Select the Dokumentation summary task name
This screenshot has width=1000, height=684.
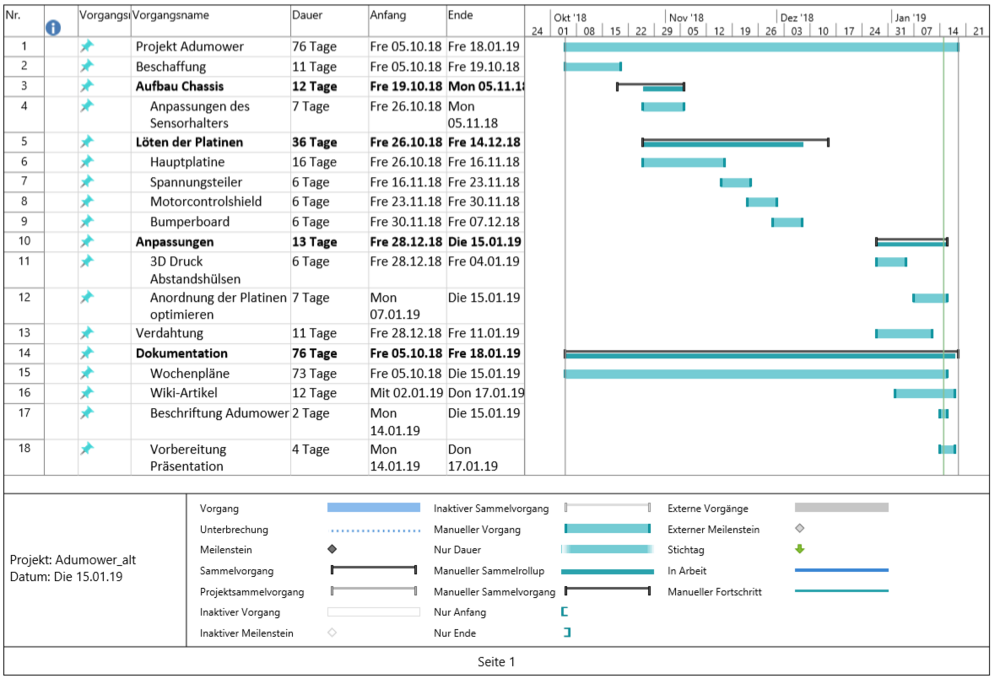181,353
